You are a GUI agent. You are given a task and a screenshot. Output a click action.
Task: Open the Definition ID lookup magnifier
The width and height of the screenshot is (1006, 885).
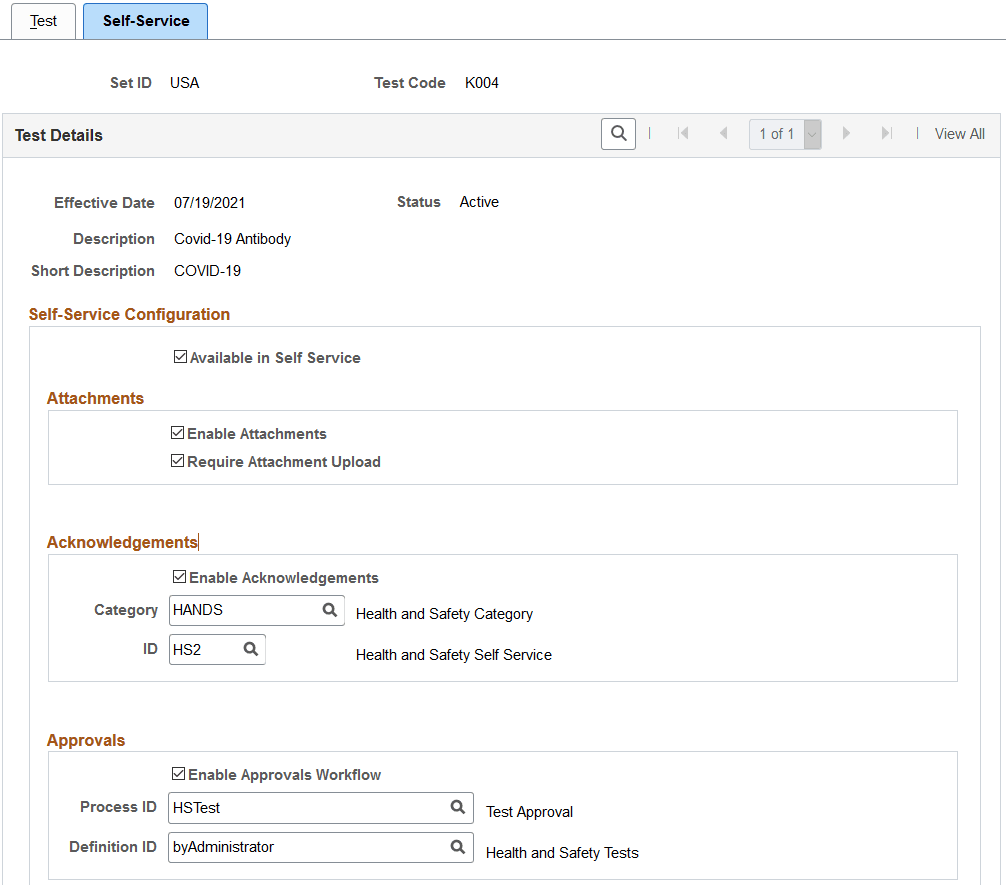pos(458,846)
